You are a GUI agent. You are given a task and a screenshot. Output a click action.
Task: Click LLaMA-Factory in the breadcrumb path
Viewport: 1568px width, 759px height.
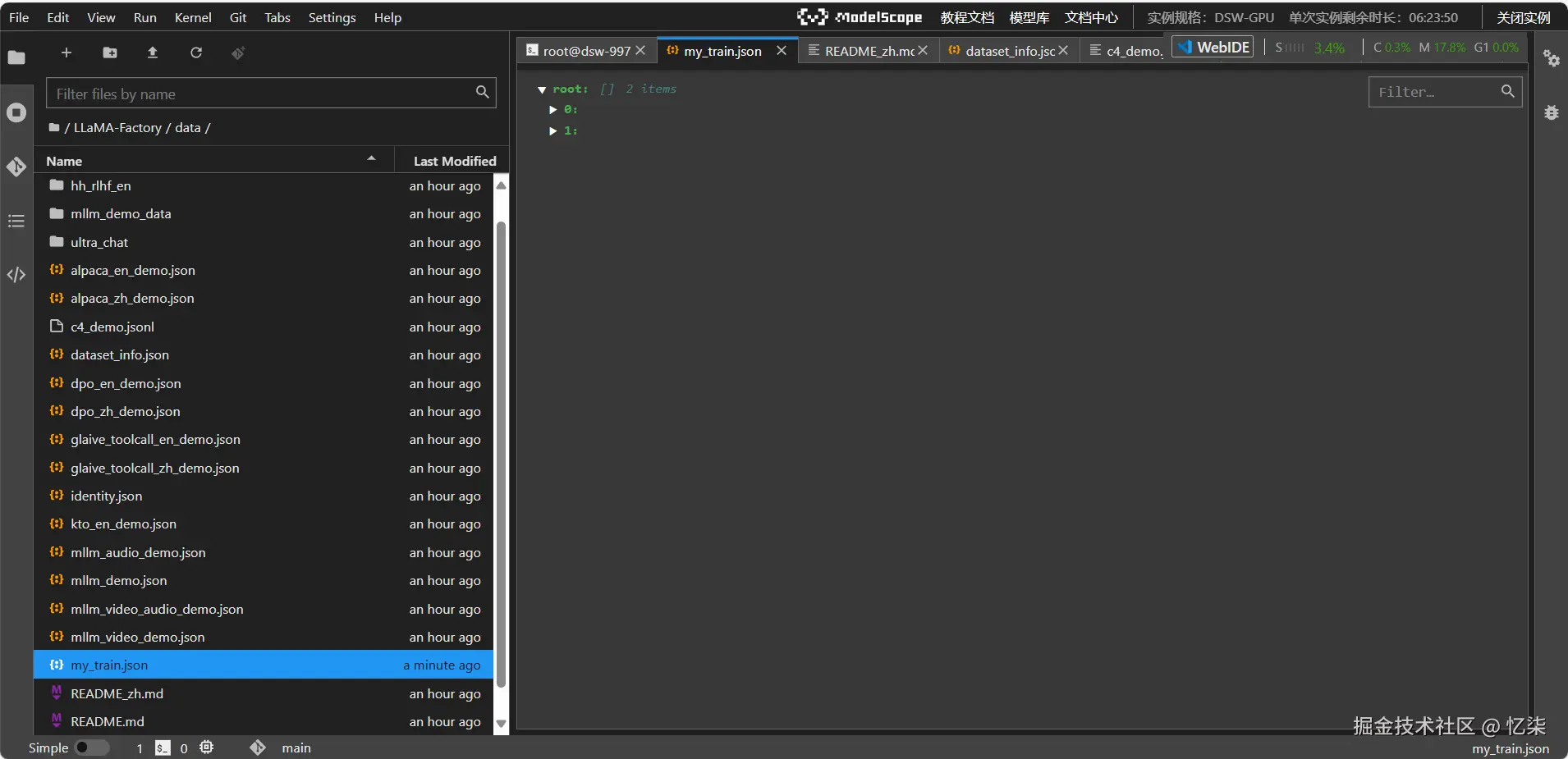point(117,127)
